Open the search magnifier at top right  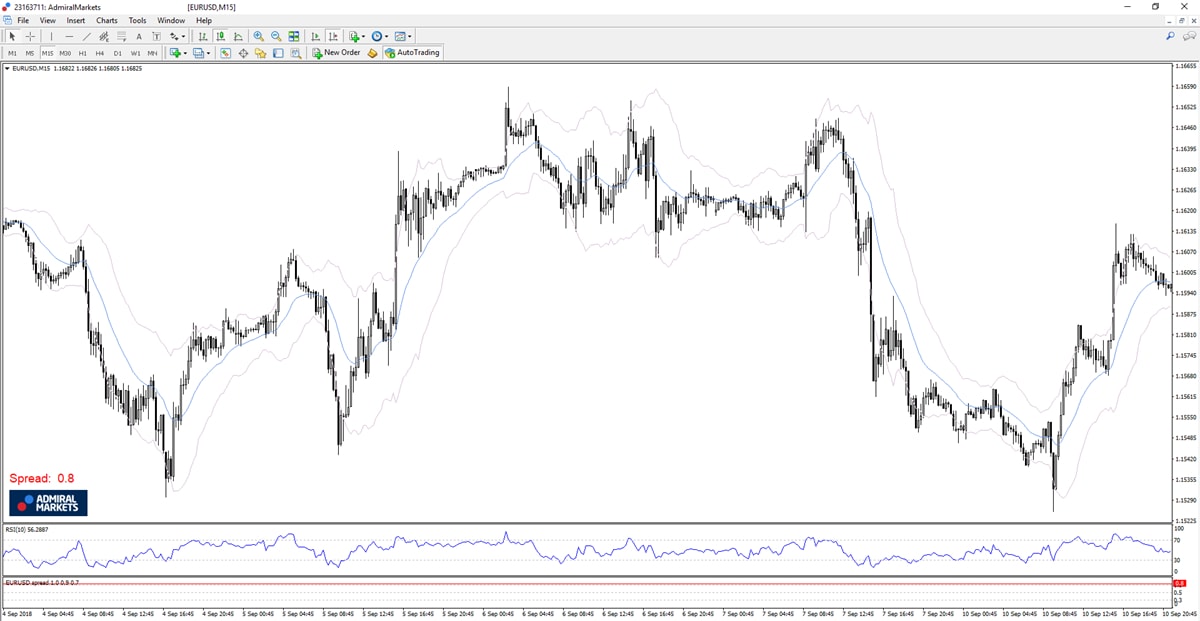(x=1170, y=36)
